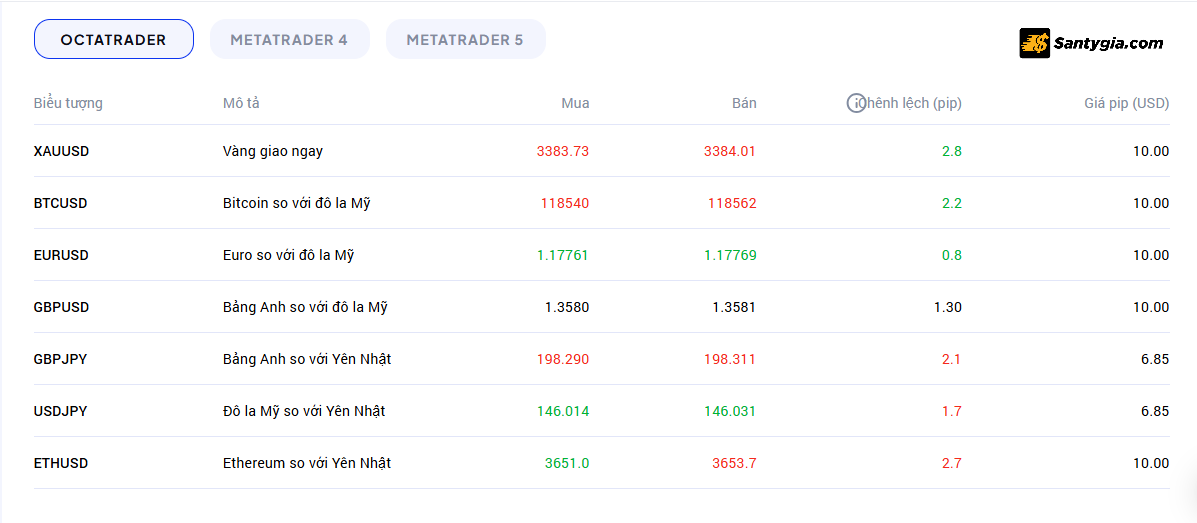Click Euro so với đô la Mỹ
This screenshot has height=523, width=1197.
289,256
